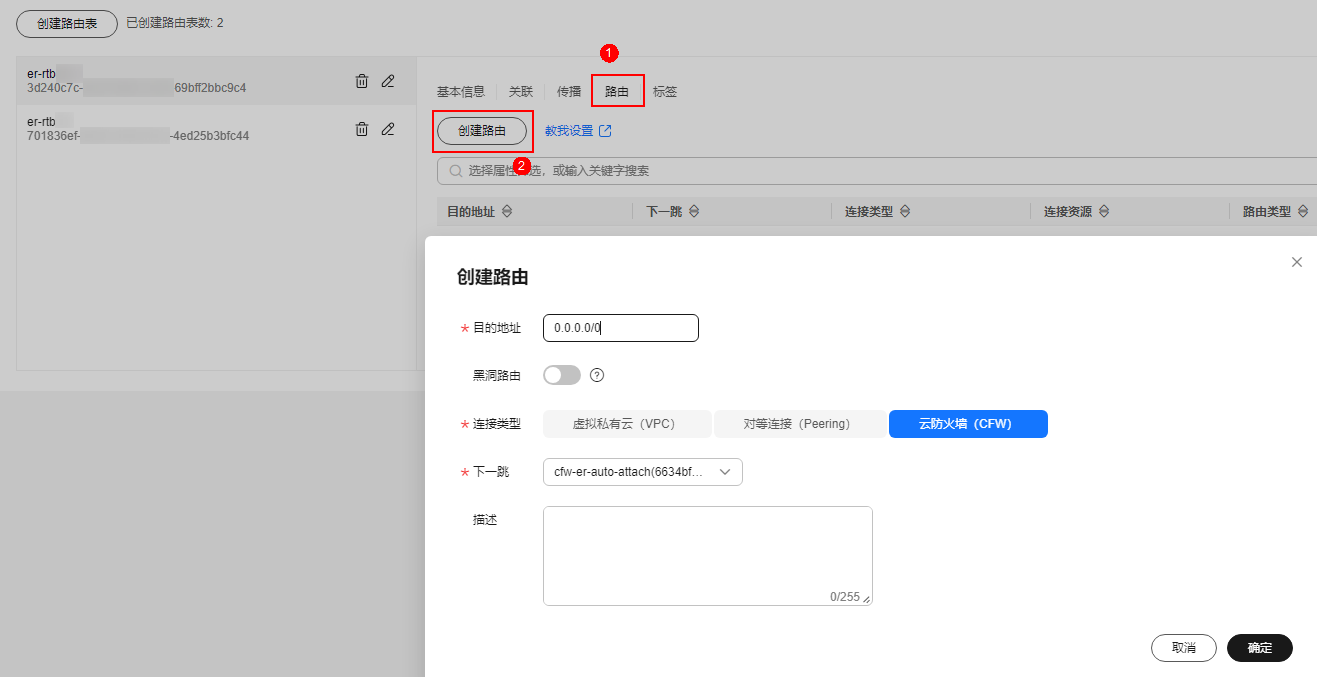Toggle the 黑洞路由 switch
Viewport: 1317px width, 677px height.
point(561,375)
